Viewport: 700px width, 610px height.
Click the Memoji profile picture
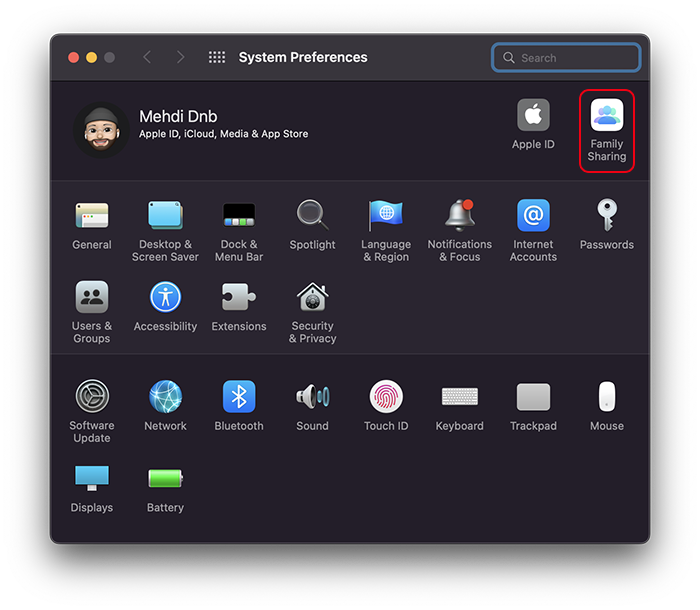[x=101, y=130]
